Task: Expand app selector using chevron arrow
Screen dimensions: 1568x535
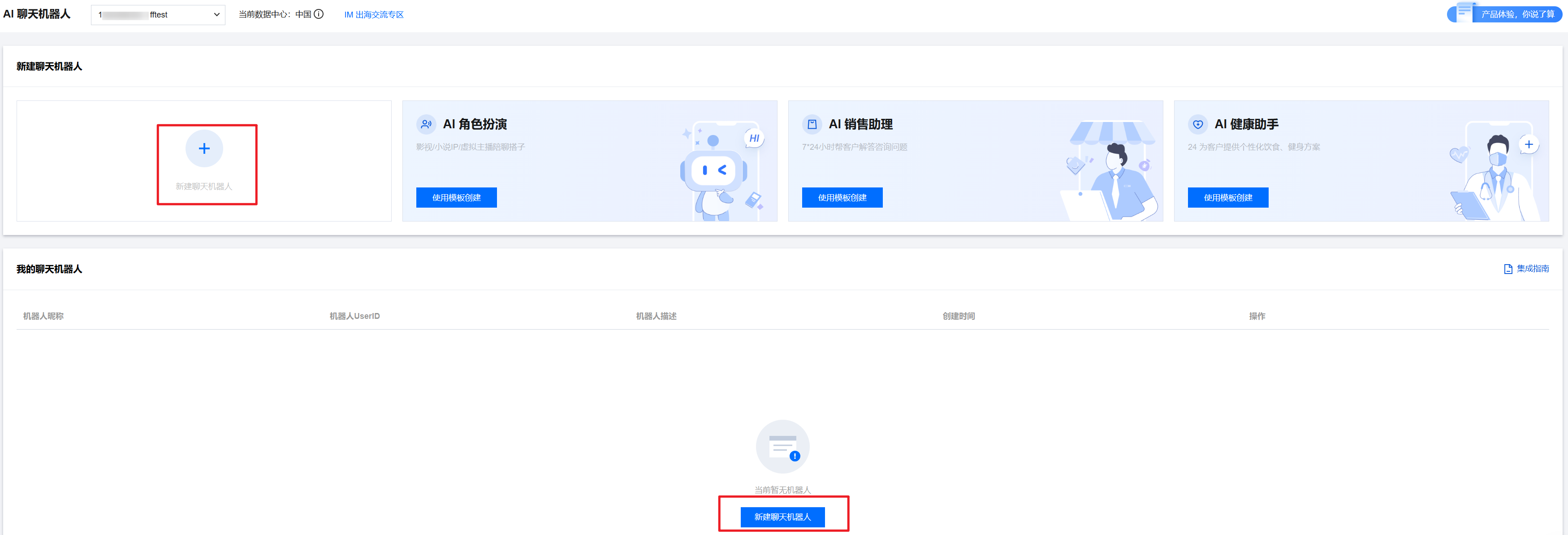Action: 217,15
